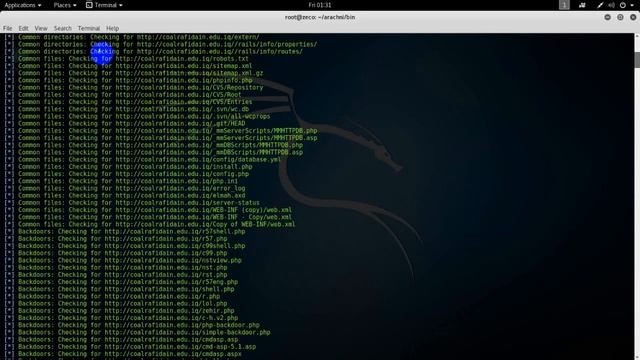Click the line checking for shell.php
Image resolution: width=640 pixels, height=360 pixels.
119,289
